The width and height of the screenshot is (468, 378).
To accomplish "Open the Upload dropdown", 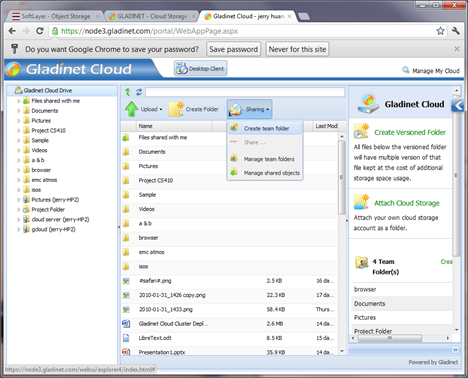I will 144,109.
